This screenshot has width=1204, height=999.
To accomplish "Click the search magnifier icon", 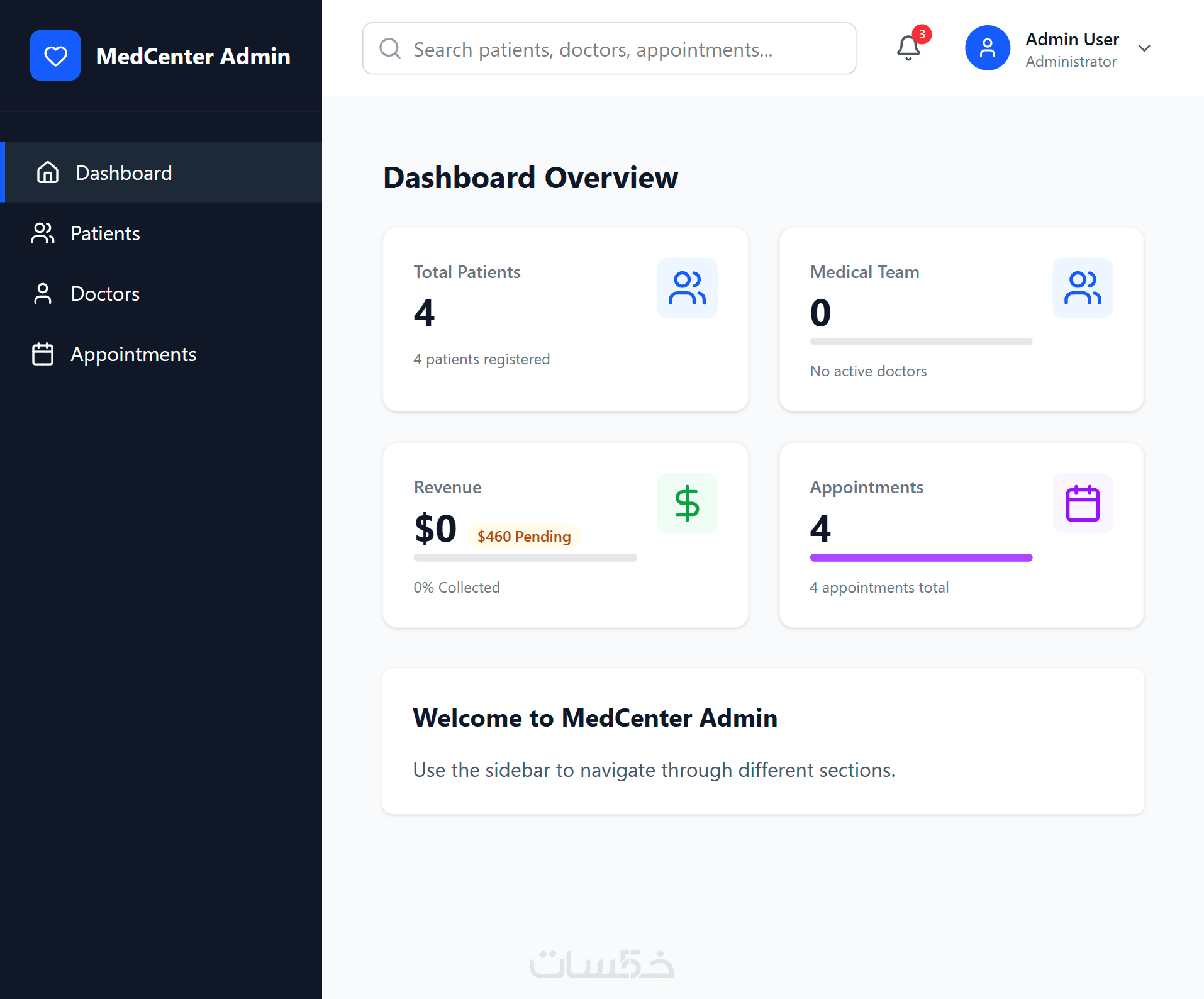I will coord(390,48).
